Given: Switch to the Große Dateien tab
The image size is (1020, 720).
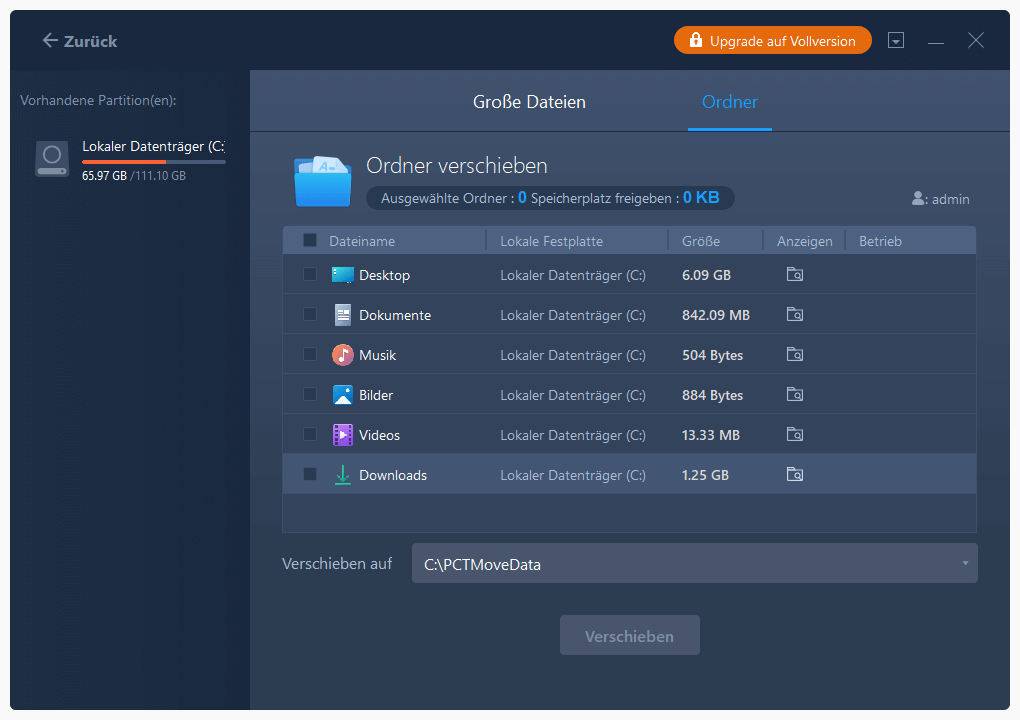Looking at the screenshot, I should click(529, 102).
